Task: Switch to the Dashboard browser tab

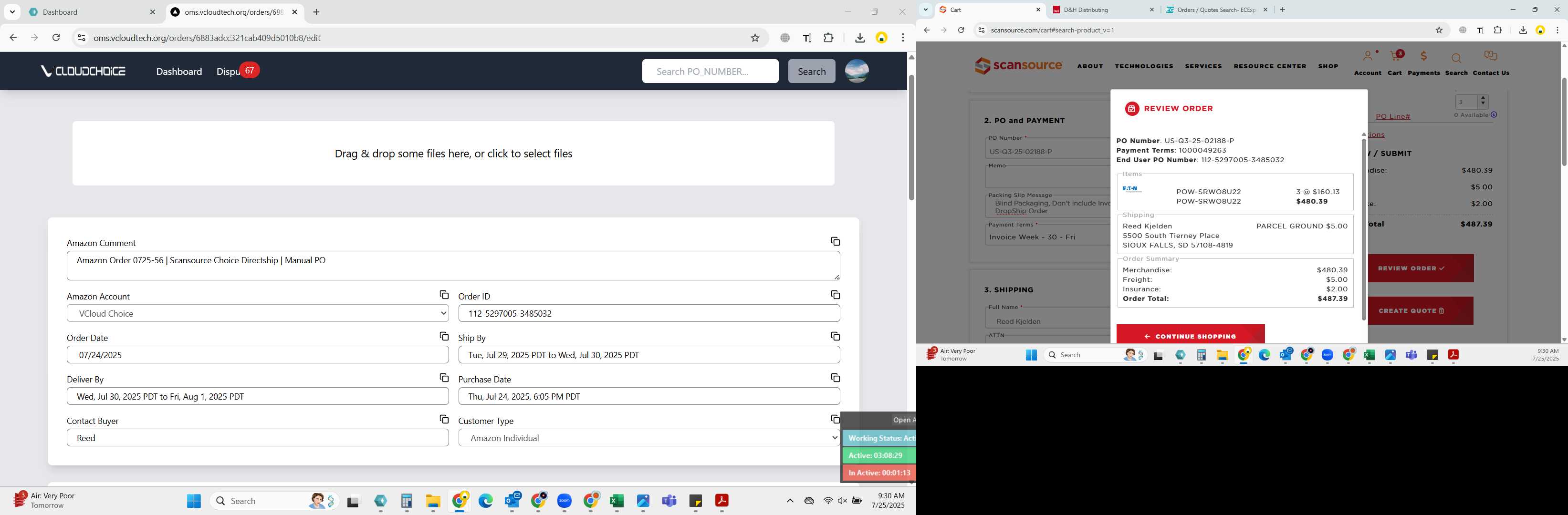Action: click(x=91, y=12)
